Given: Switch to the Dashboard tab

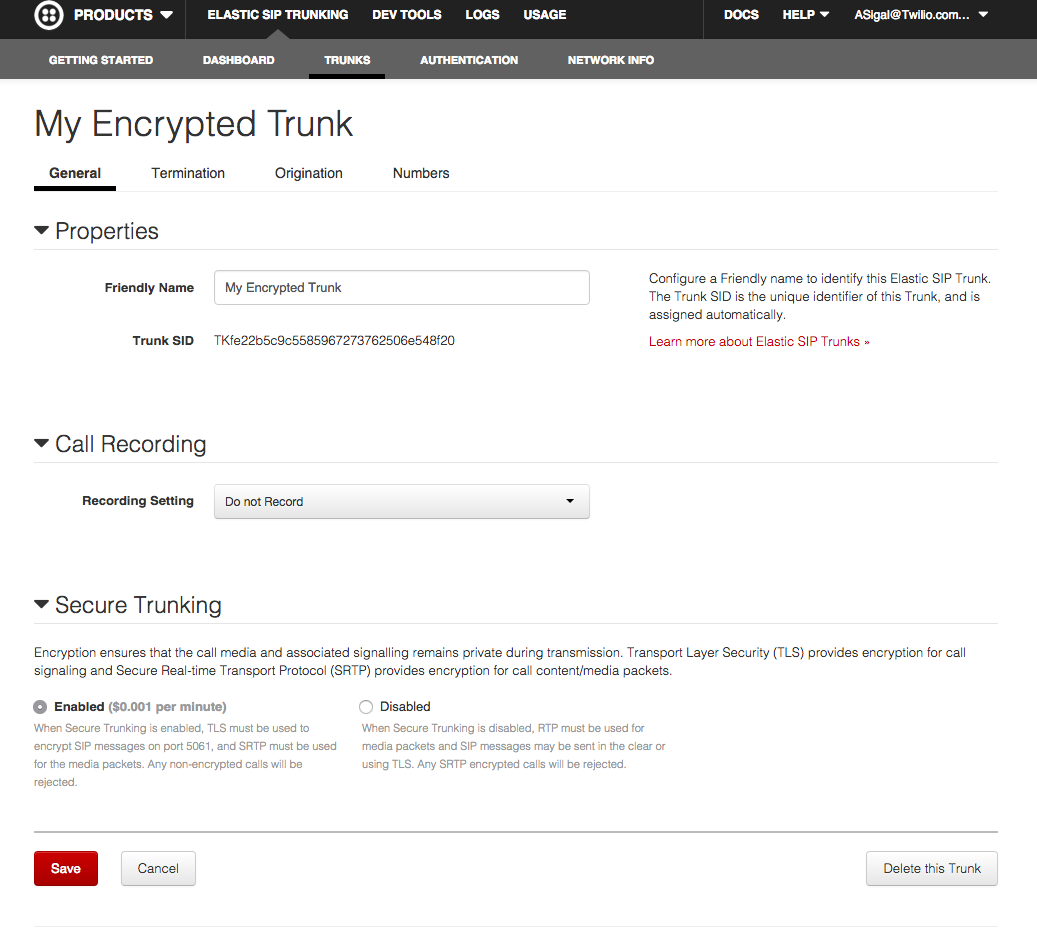Looking at the screenshot, I should click(x=239, y=60).
